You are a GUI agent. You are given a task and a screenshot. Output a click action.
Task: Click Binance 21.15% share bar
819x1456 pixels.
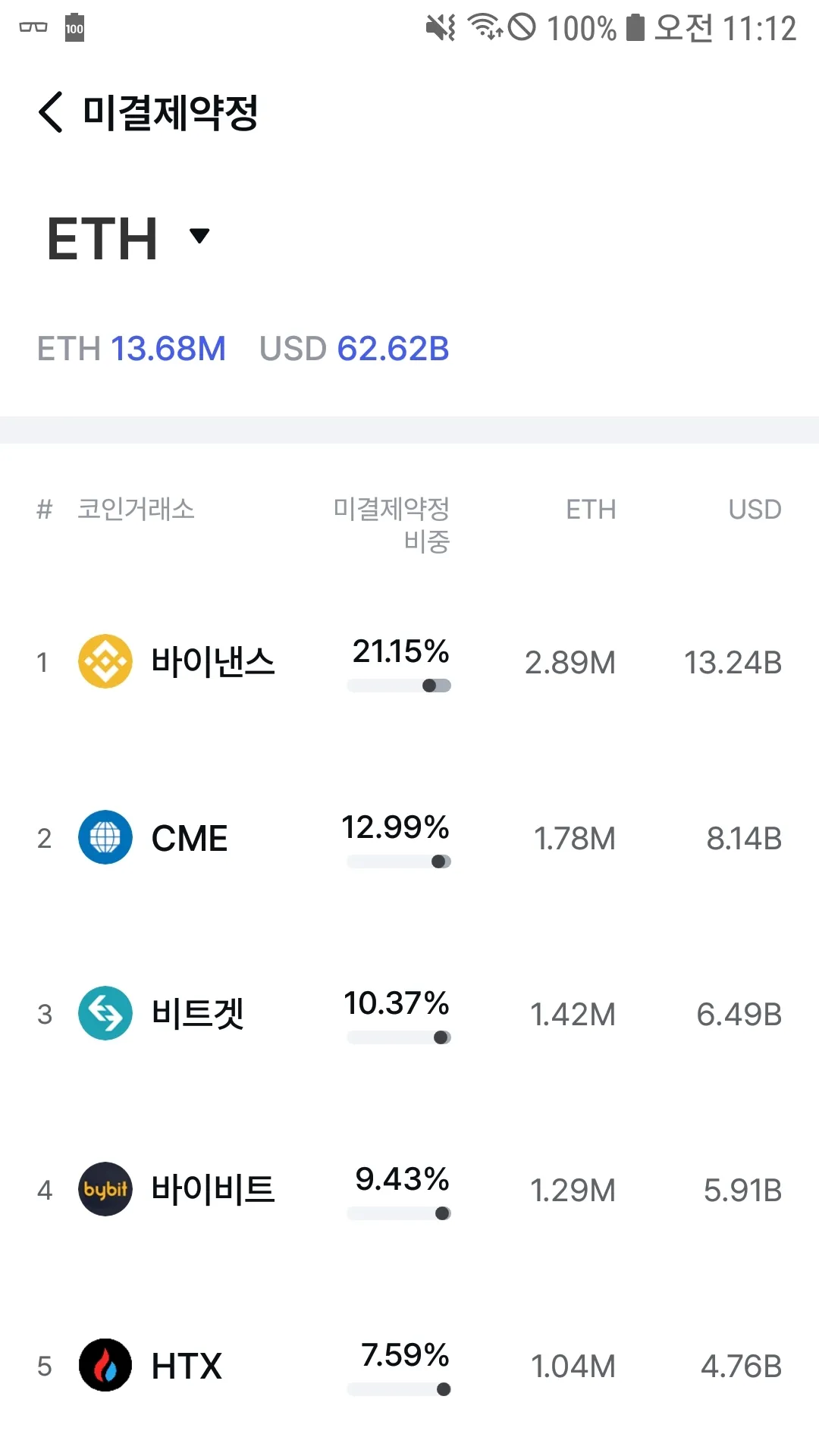coord(399,686)
